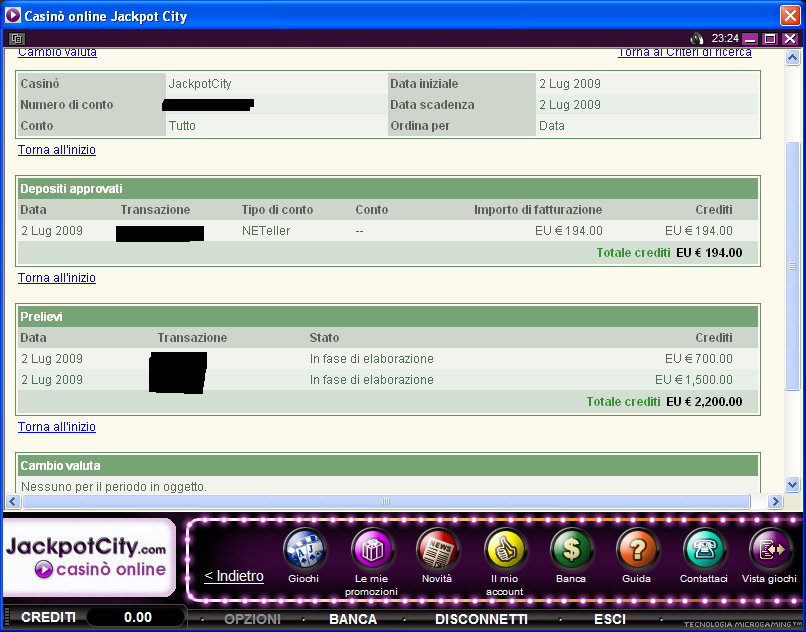
Task: Click the Casinò online title bar icon
Action: 12,15
